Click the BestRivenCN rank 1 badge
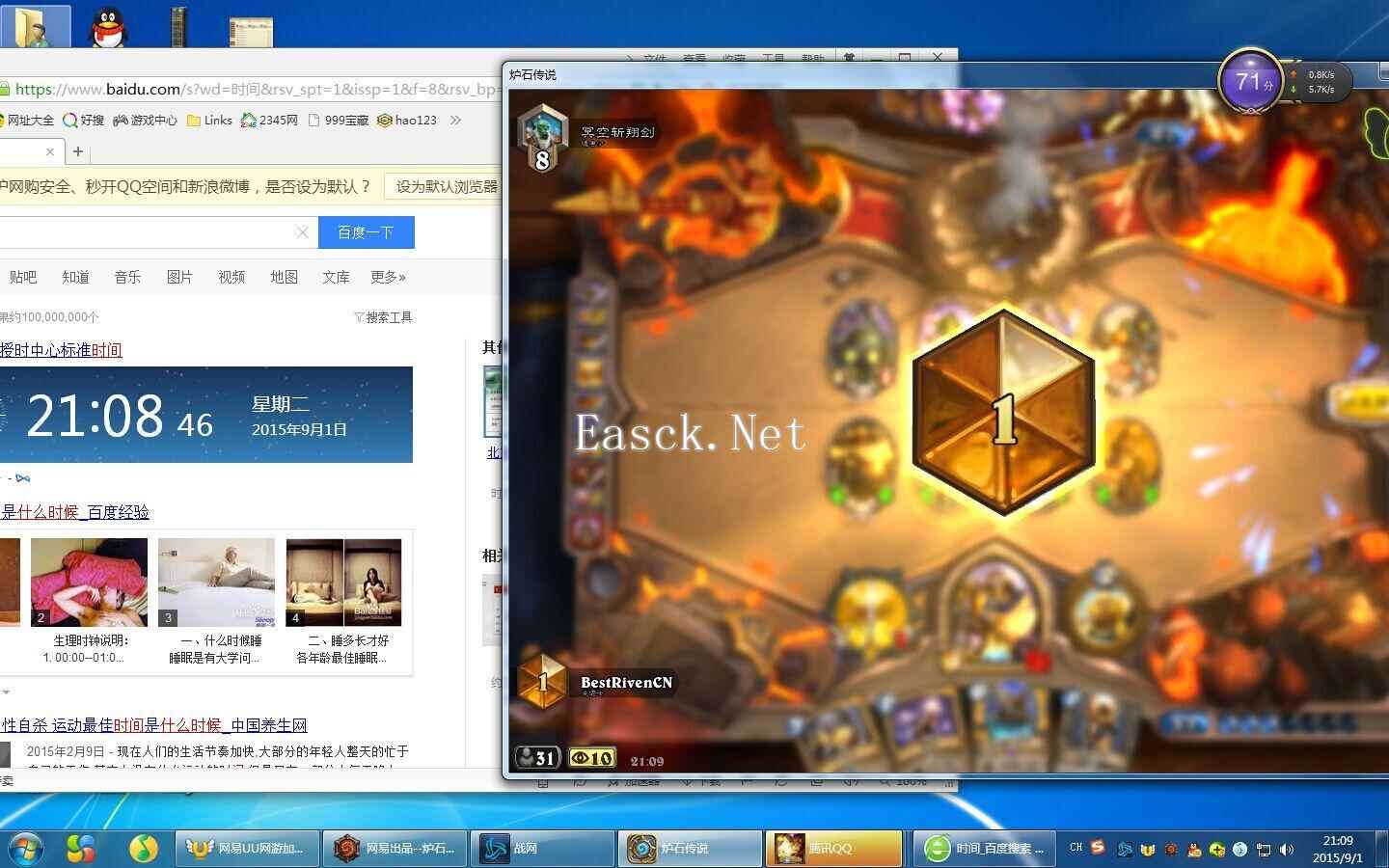The height and width of the screenshot is (868, 1389). pyautogui.click(x=542, y=681)
